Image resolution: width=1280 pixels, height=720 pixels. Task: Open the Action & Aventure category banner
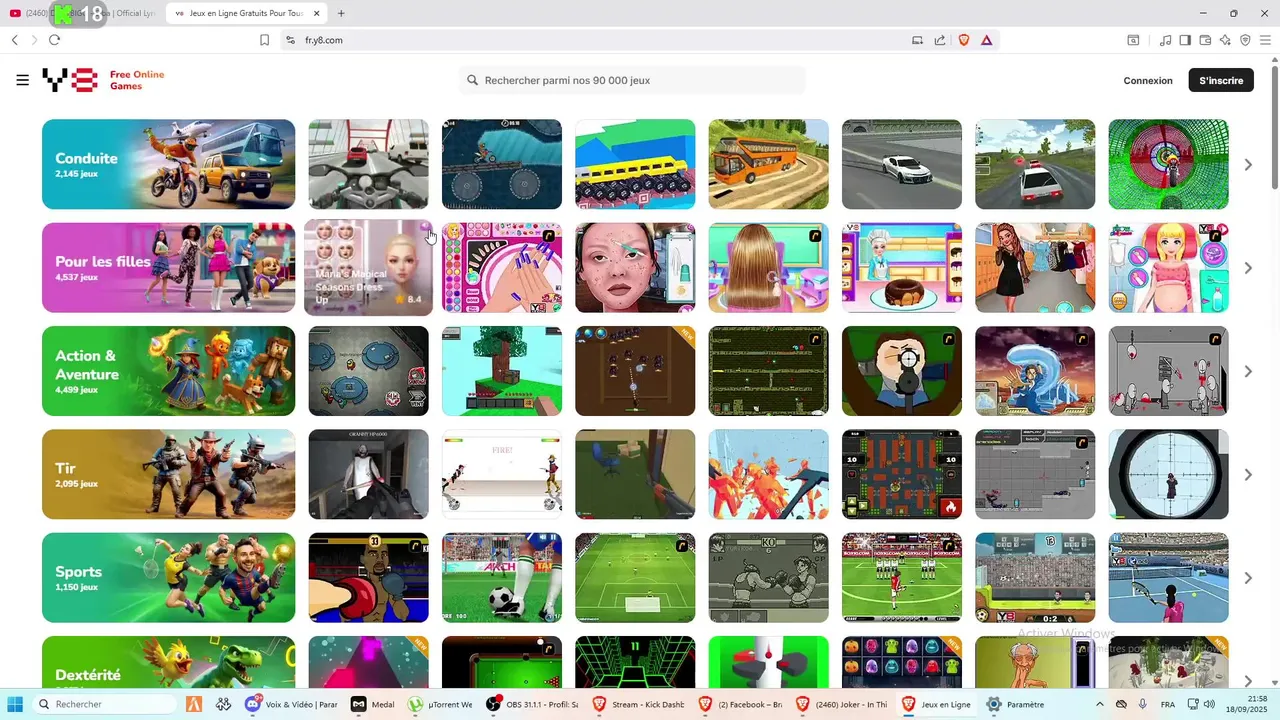pyautogui.click(x=168, y=371)
